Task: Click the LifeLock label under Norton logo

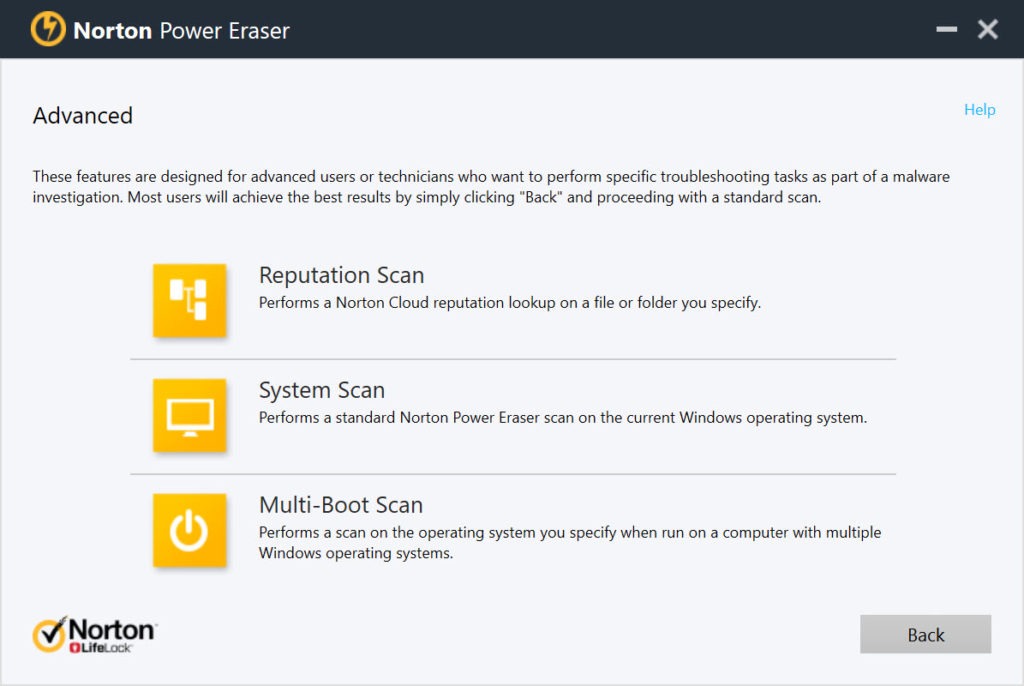Action: point(105,649)
